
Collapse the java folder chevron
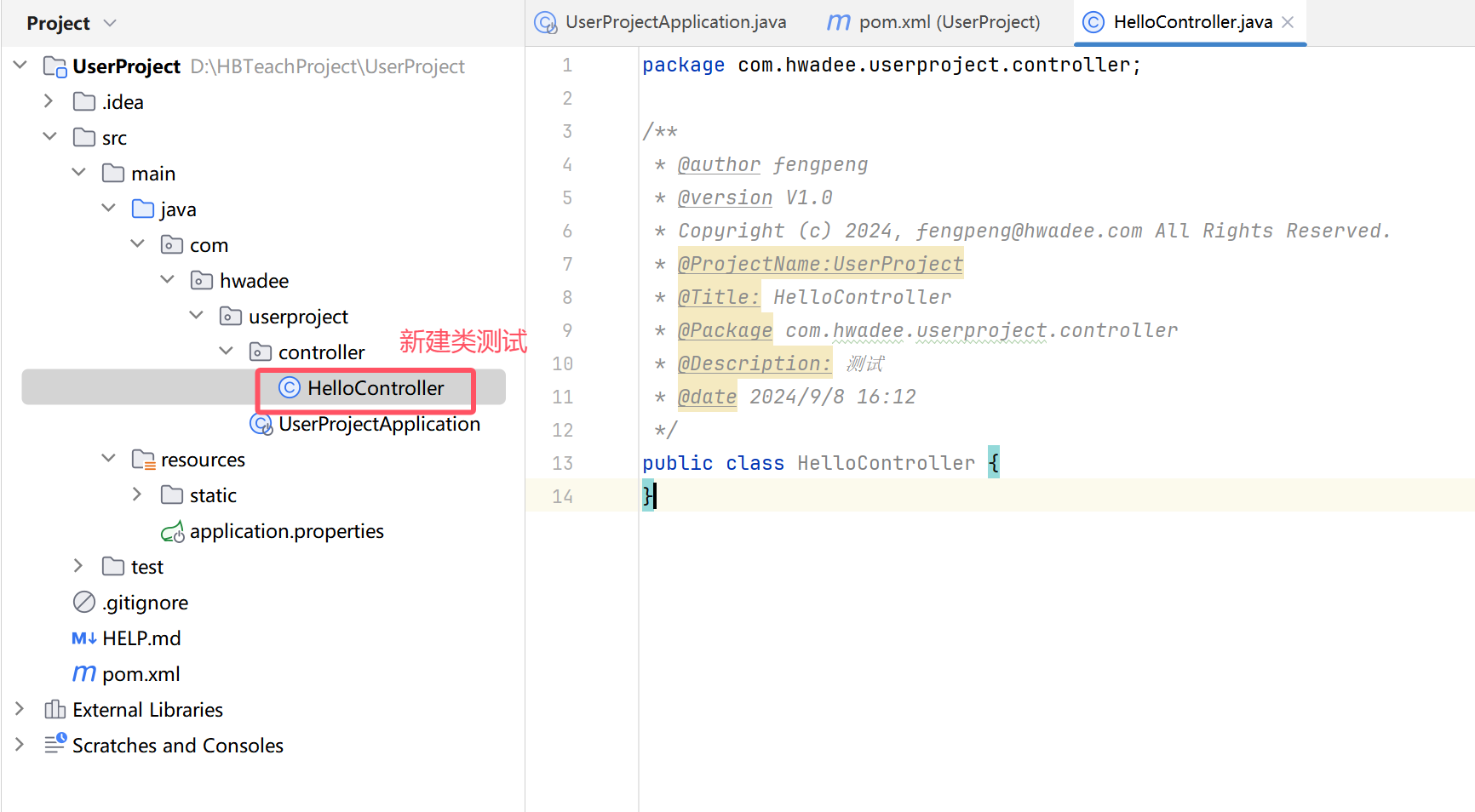108,208
